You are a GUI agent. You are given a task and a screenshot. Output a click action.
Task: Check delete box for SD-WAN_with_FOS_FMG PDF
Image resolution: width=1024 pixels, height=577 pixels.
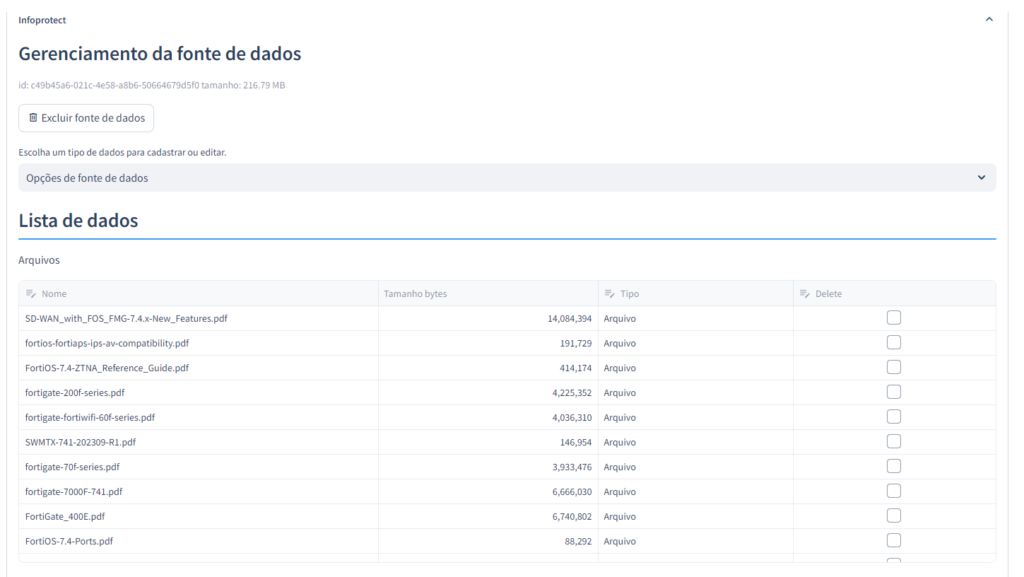click(894, 318)
